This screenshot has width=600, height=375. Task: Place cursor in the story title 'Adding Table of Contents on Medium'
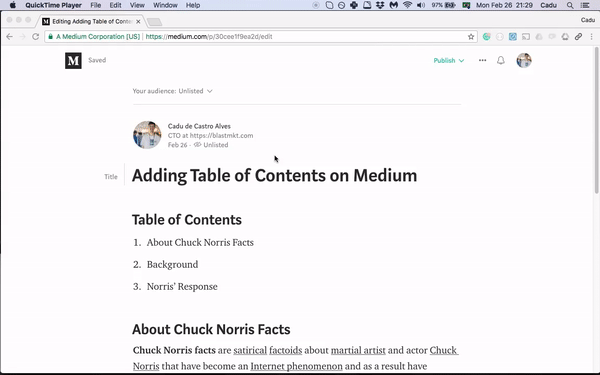click(x=274, y=176)
